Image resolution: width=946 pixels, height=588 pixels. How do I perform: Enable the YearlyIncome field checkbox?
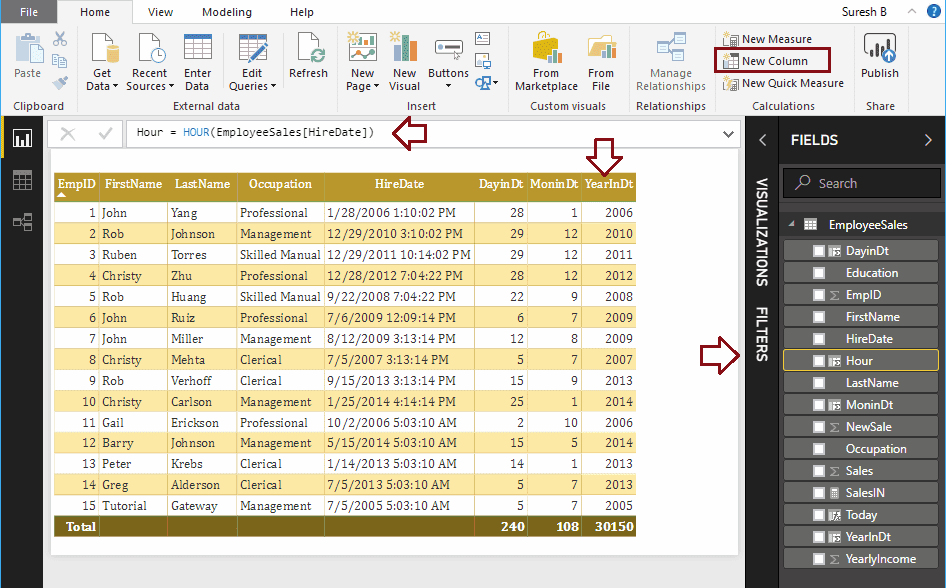click(819, 559)
